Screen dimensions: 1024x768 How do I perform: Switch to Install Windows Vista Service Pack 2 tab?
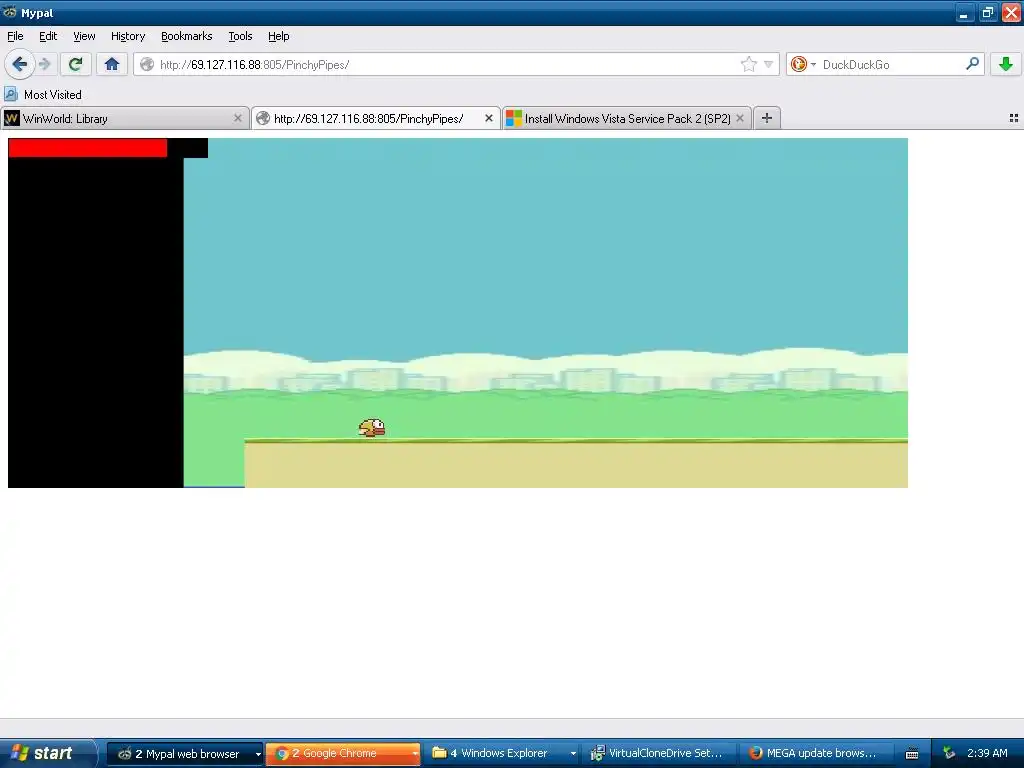[x=627, y=118]
